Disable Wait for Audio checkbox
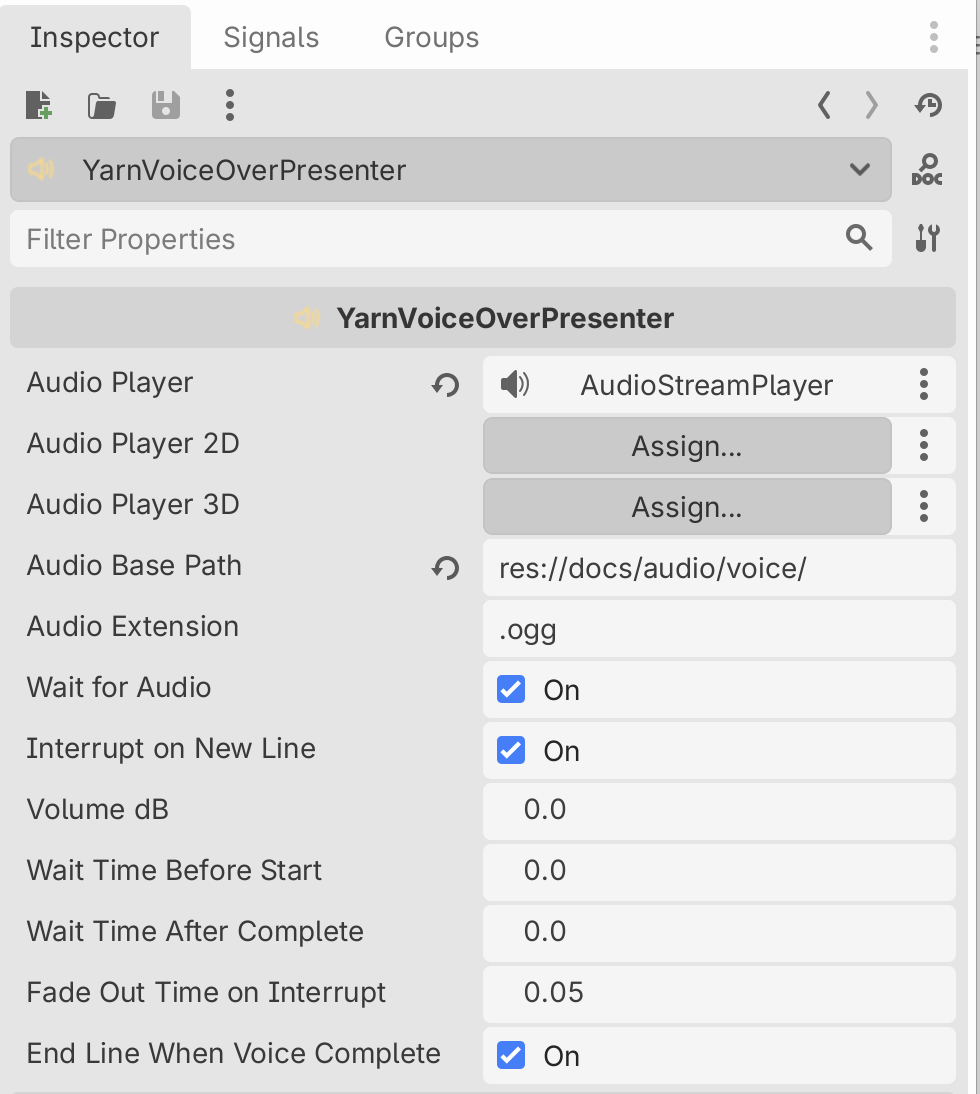The width and height of the screenshot is (980, 1094). [x=511, y=689]
